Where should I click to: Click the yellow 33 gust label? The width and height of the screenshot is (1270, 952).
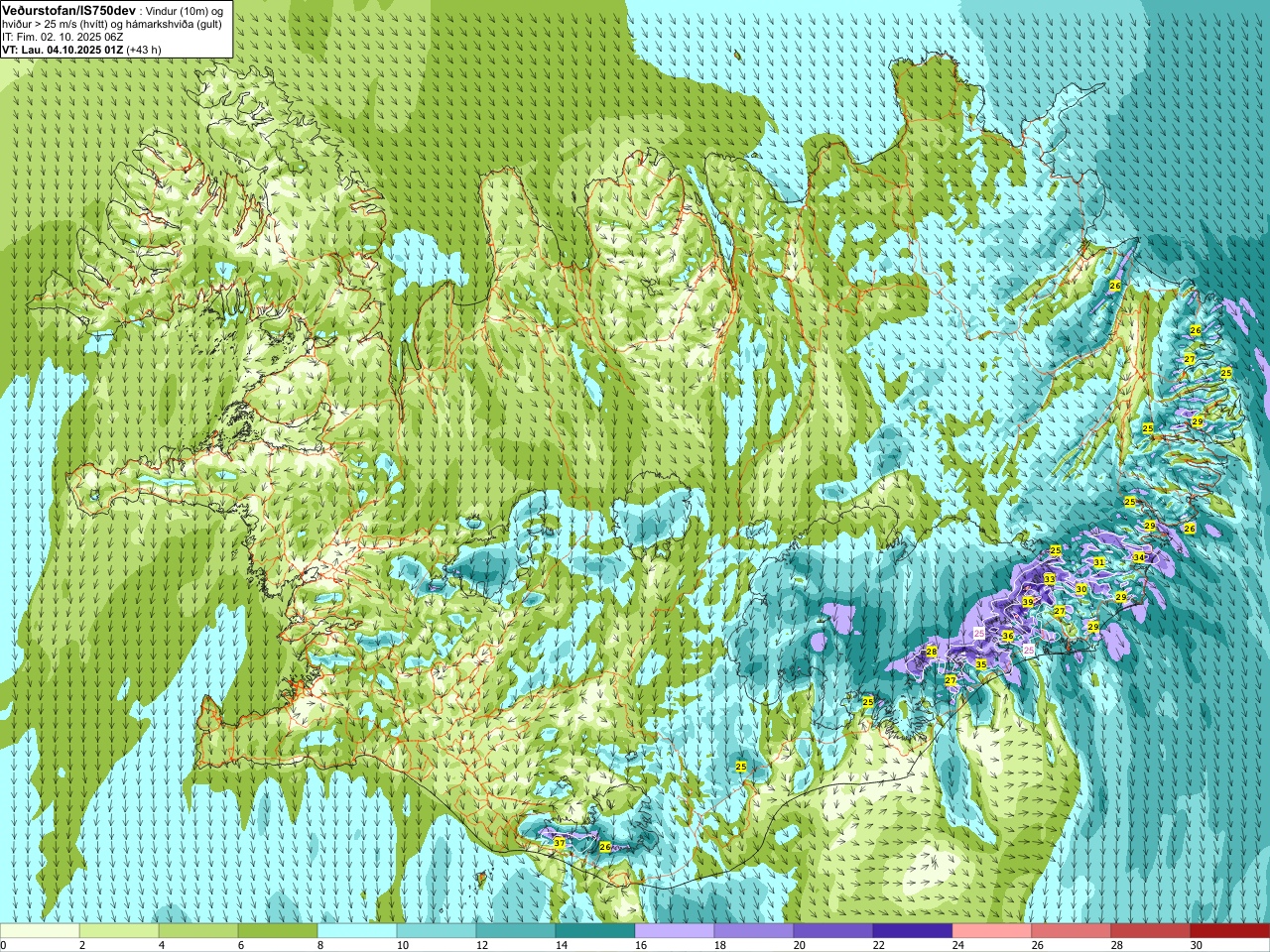click(1049, 578)
